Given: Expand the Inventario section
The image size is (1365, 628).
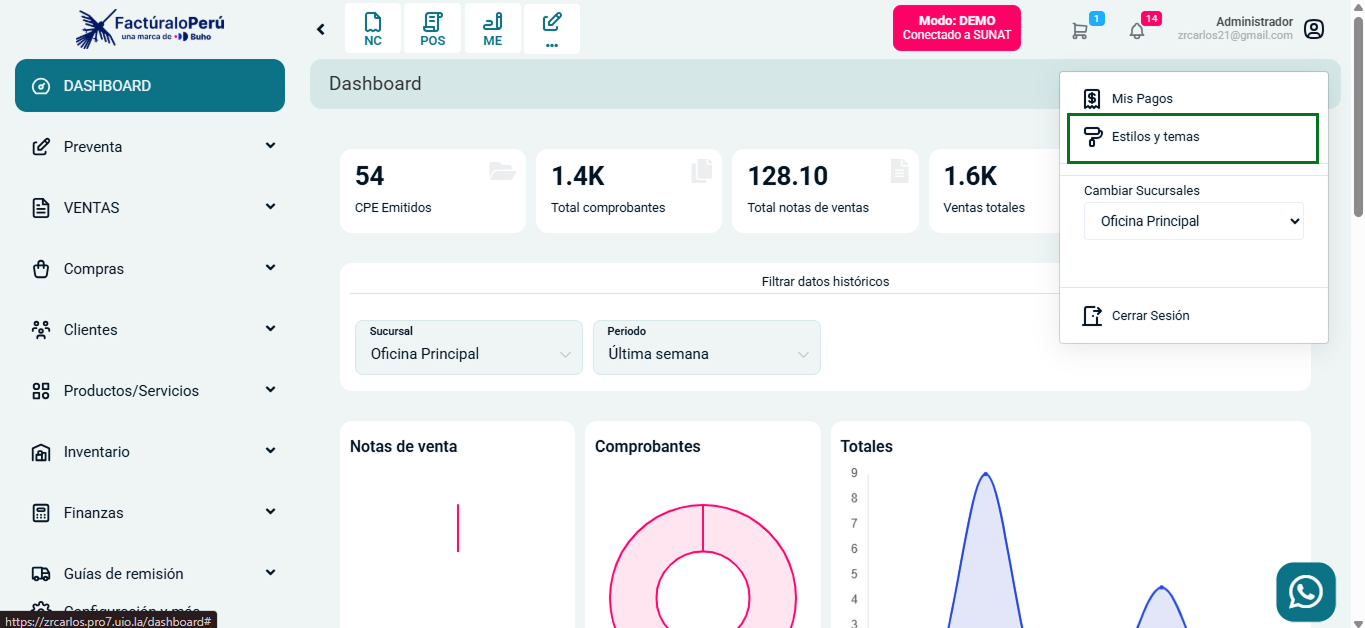Looking at the screenshot, I should pos(150,452).
